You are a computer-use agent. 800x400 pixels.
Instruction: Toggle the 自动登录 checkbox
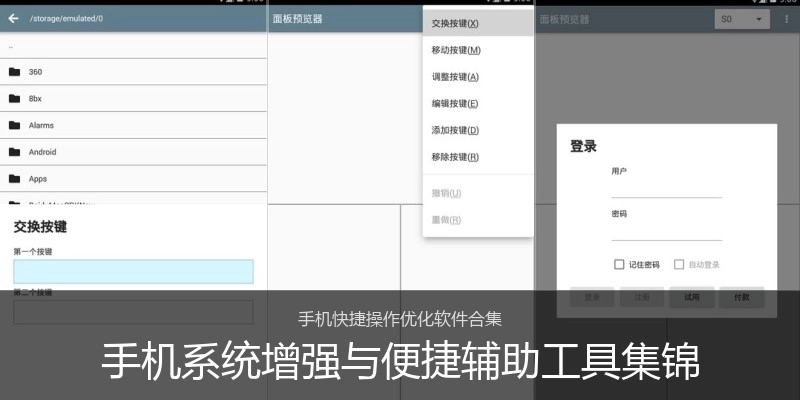[x=679, y=265]
